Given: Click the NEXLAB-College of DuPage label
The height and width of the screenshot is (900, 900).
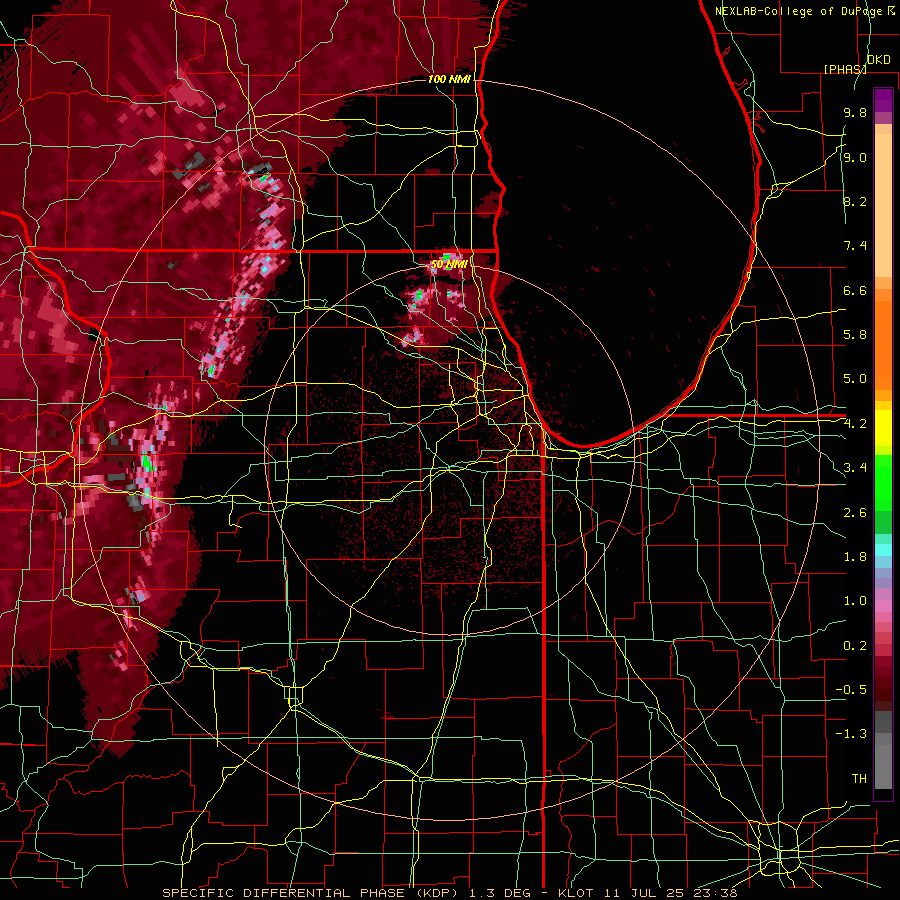Looking at the screenshot, I should click(x=801, y=11).
